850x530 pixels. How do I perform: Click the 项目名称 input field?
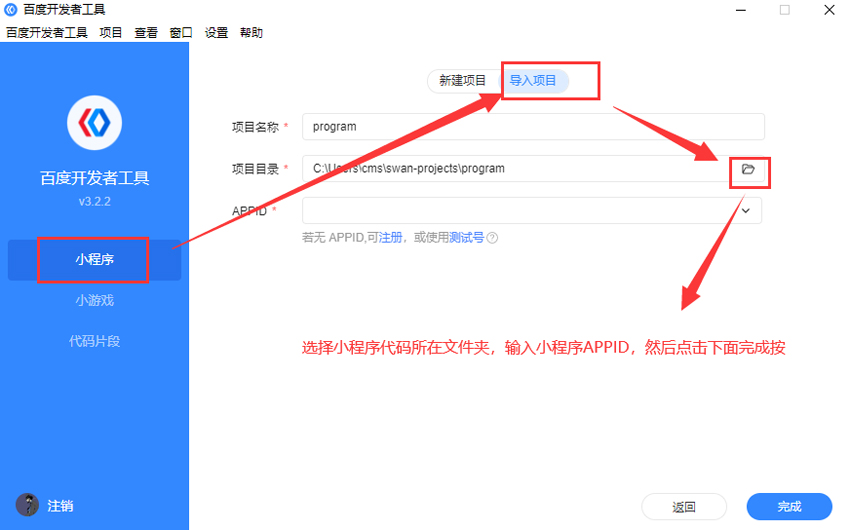click(x=533, y=127)
